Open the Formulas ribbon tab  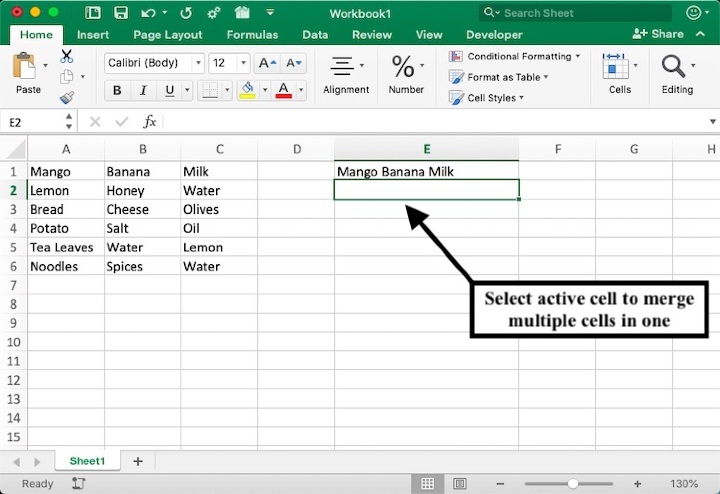(252, 34)
